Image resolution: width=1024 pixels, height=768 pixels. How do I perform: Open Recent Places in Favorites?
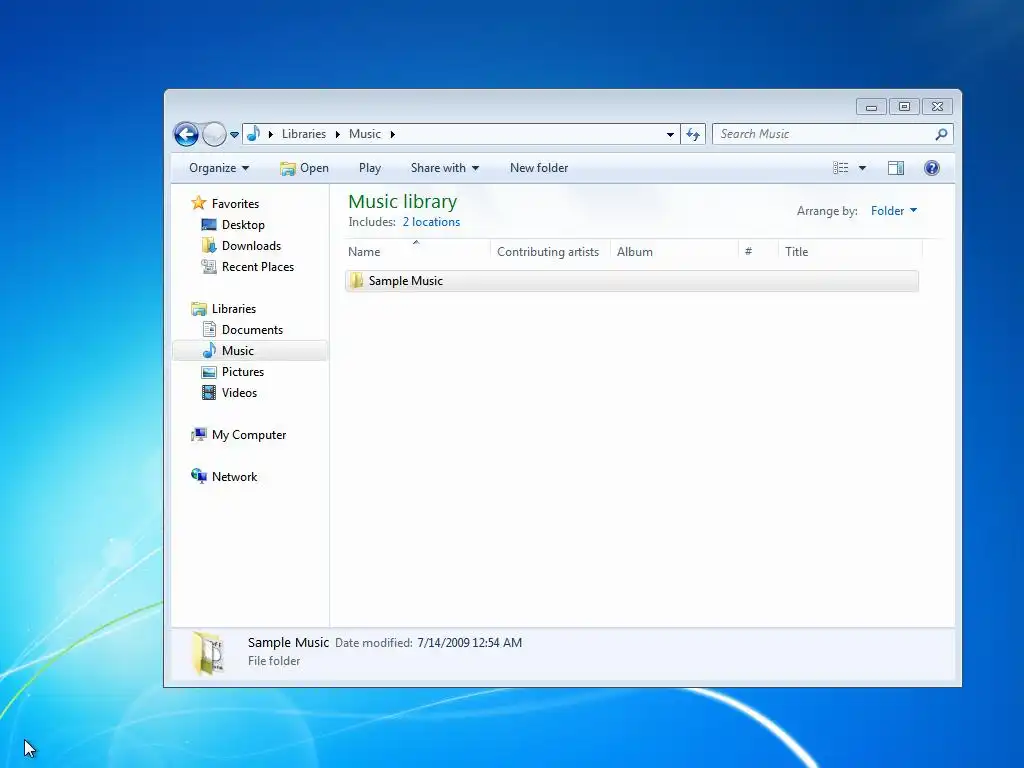(x=258, y=266)
